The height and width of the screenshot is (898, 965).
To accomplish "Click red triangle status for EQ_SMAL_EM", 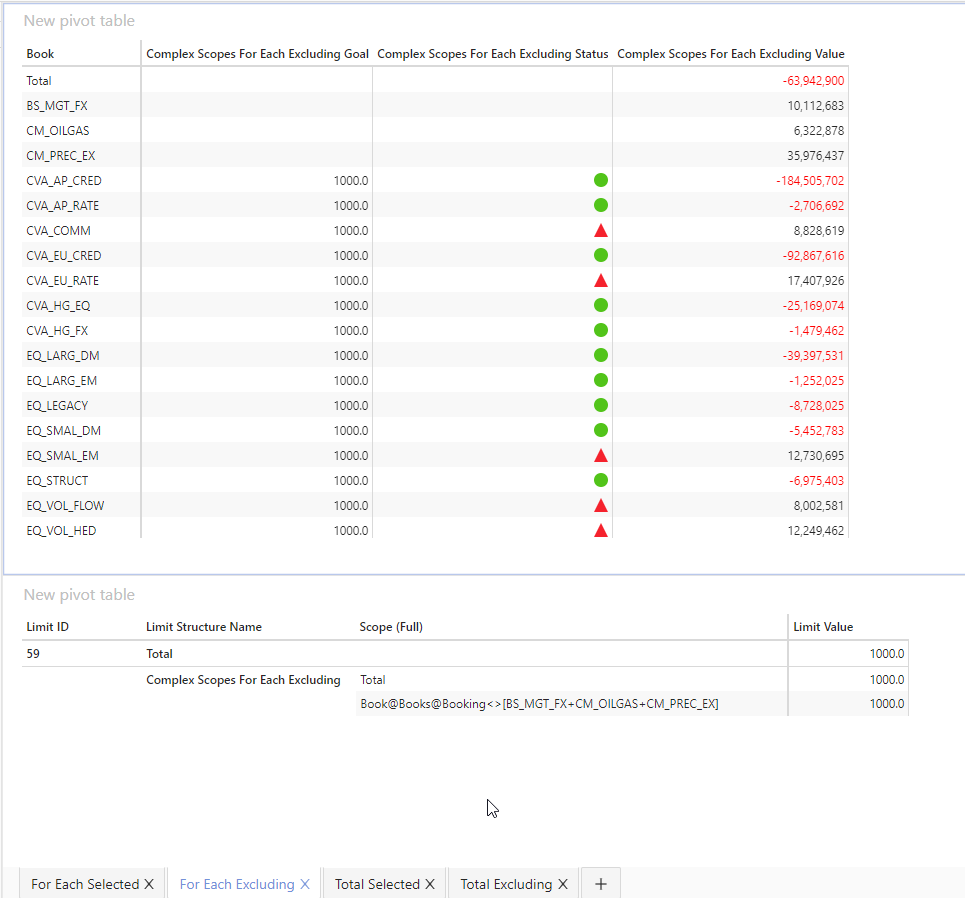I will pos(600,456).
